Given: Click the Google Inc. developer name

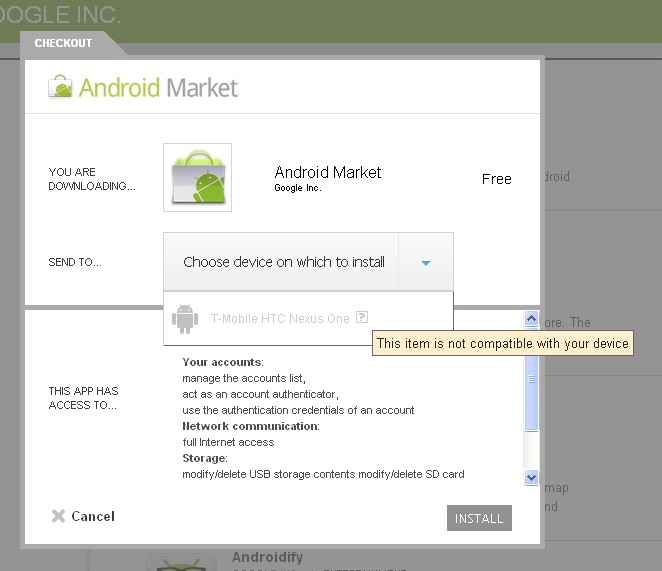Looking at the screenshot, I should 298,188.
